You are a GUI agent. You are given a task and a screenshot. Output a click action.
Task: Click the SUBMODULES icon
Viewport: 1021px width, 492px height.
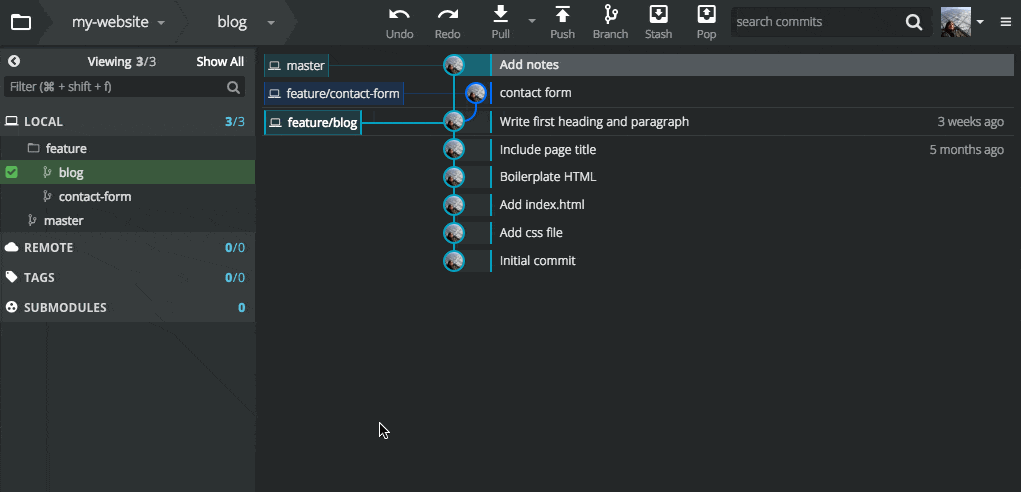click(x=11, y=307)
